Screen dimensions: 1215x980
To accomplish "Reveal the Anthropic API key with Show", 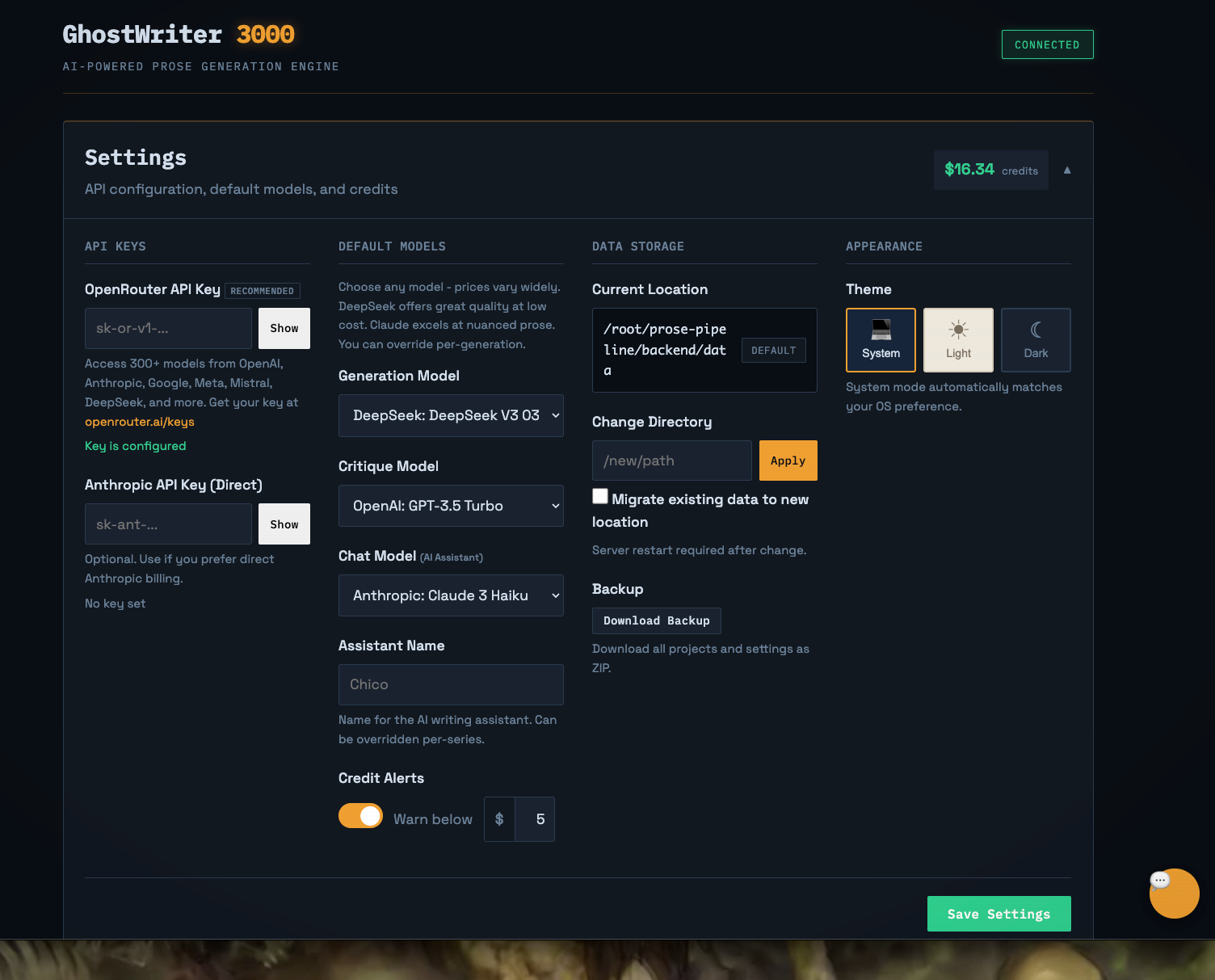I will (284, 524).
